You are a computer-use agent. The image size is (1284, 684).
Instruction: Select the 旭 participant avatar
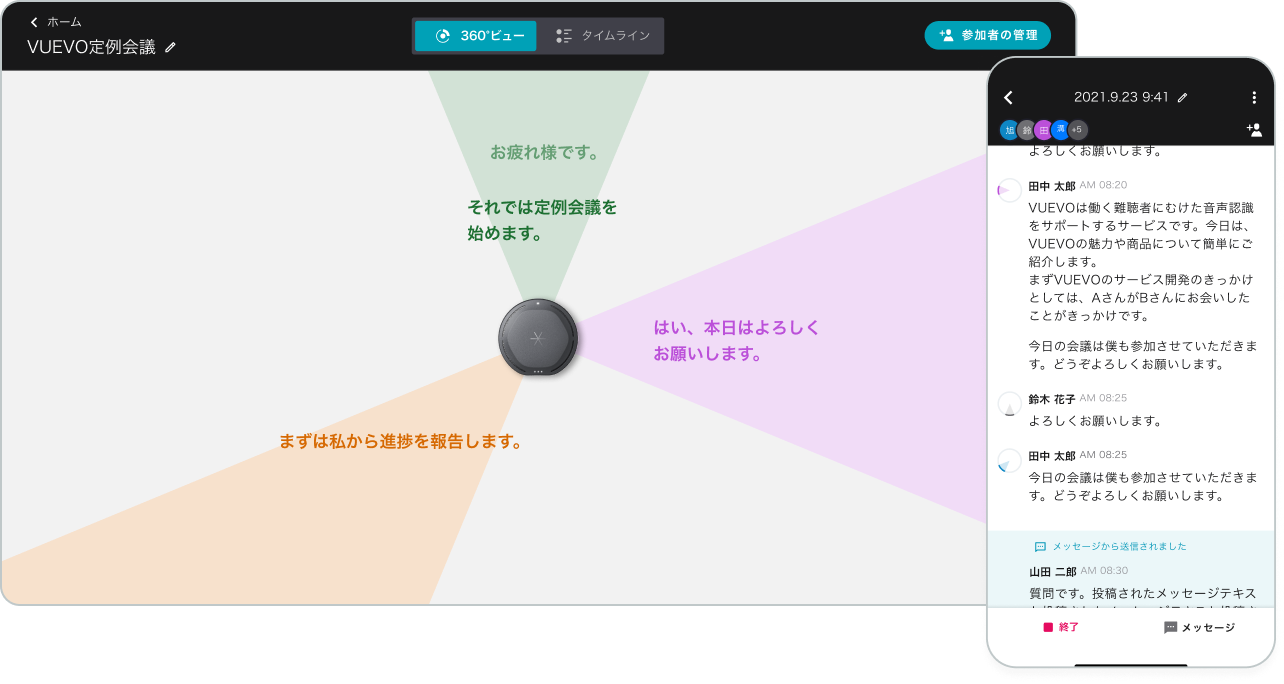(1010, 130)
